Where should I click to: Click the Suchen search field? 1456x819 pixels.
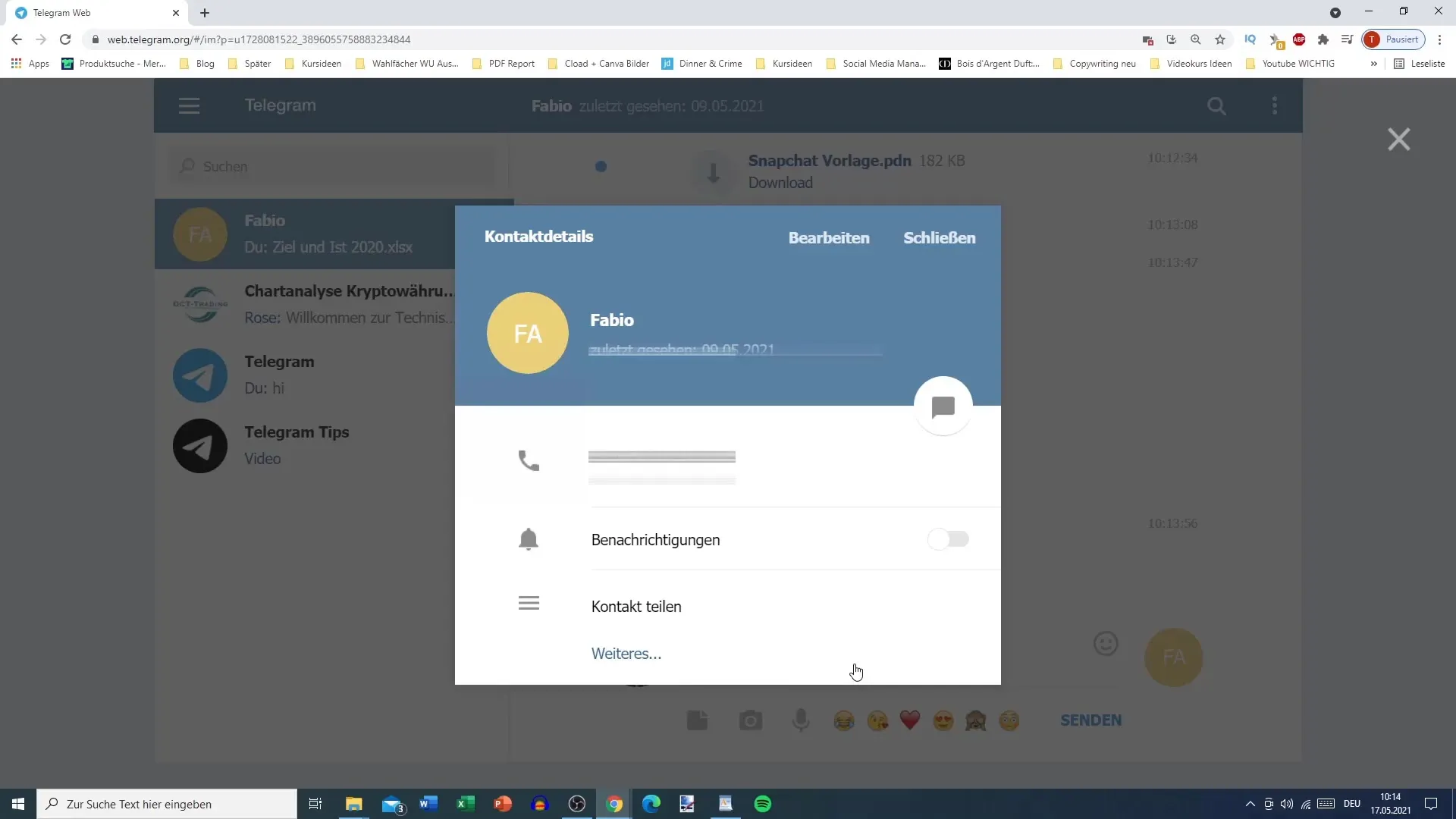click(x=331, y=166)
